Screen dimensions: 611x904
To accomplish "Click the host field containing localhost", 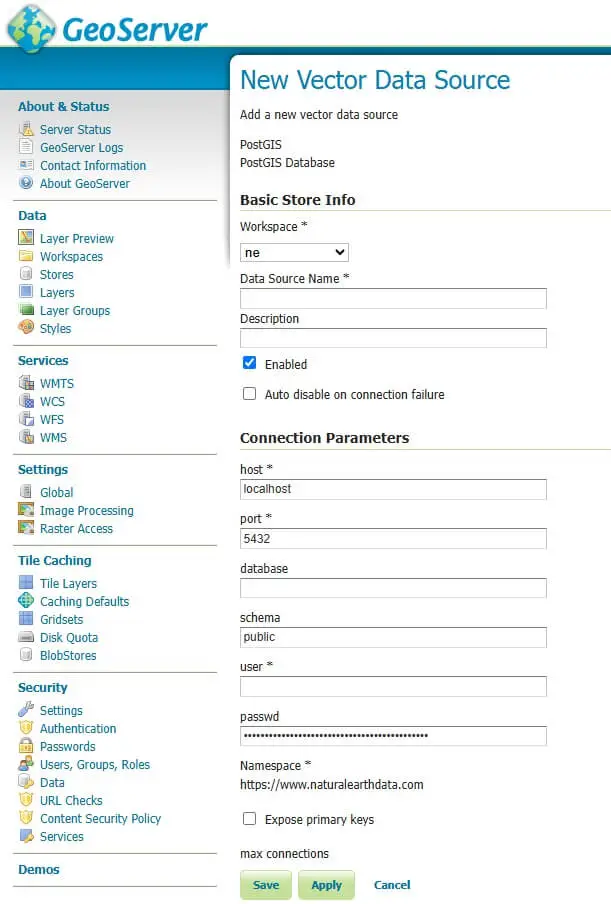I will tap(393, 489).
